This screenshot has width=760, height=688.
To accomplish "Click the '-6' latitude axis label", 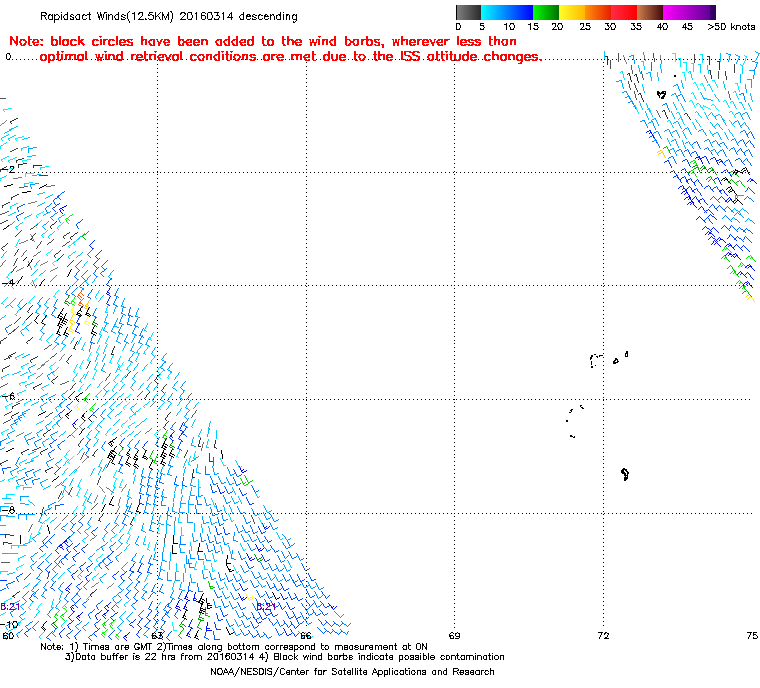I will coord(9,397).
